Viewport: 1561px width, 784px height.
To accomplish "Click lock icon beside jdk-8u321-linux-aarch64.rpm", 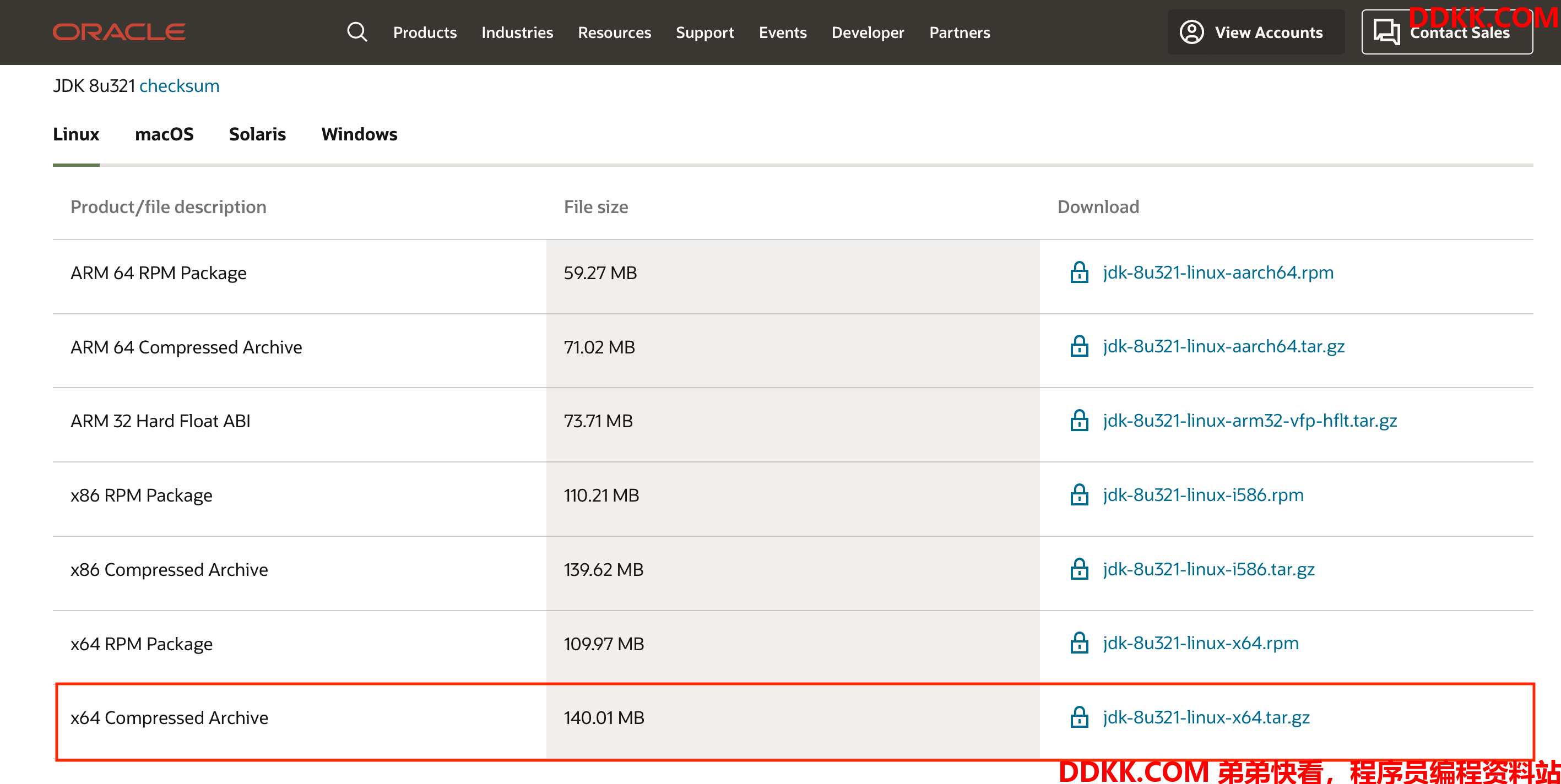I will 1079,272.
